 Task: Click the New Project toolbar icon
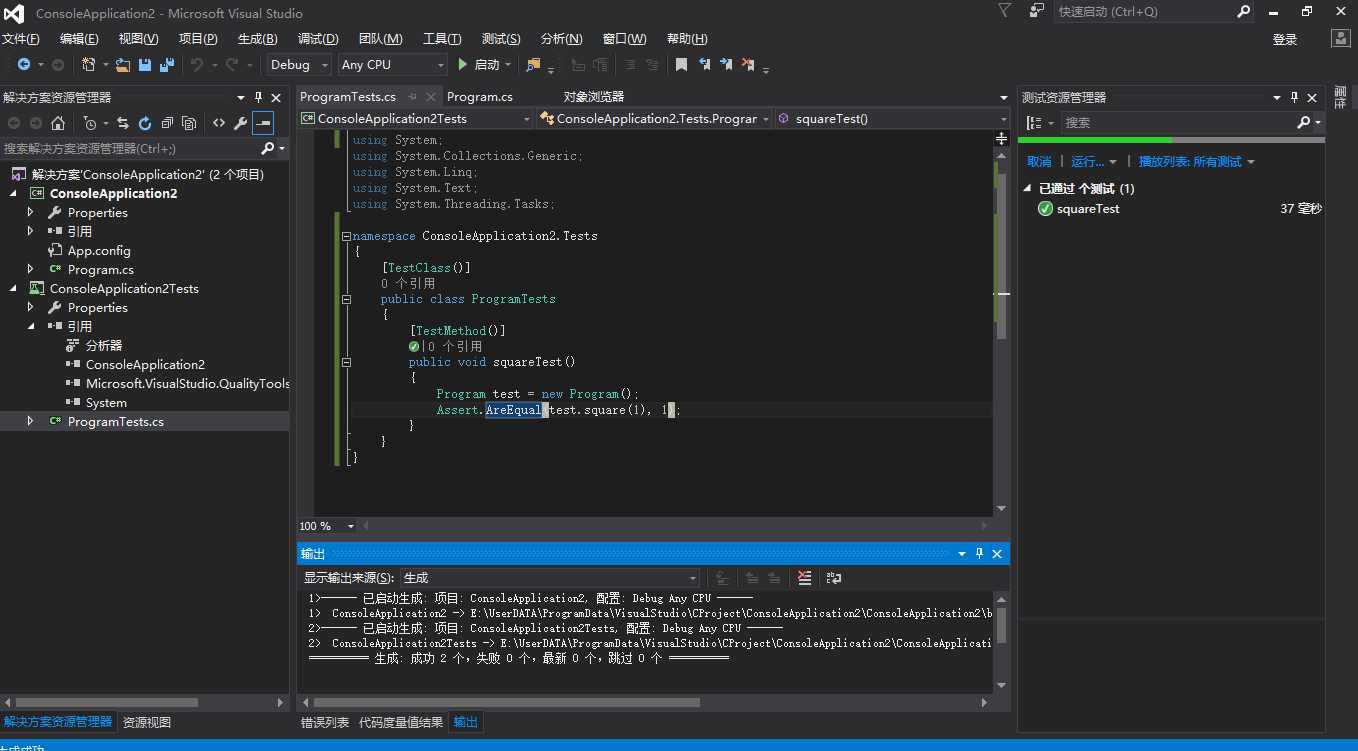coord(88,65)
